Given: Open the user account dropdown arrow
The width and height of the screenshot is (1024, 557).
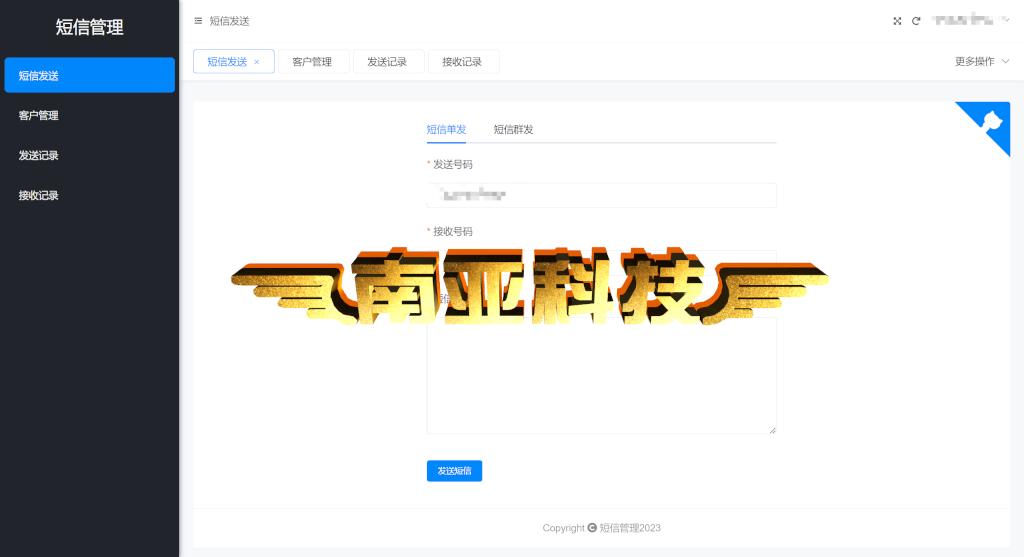Looking at the screenshot, I should click(1007, 20).
